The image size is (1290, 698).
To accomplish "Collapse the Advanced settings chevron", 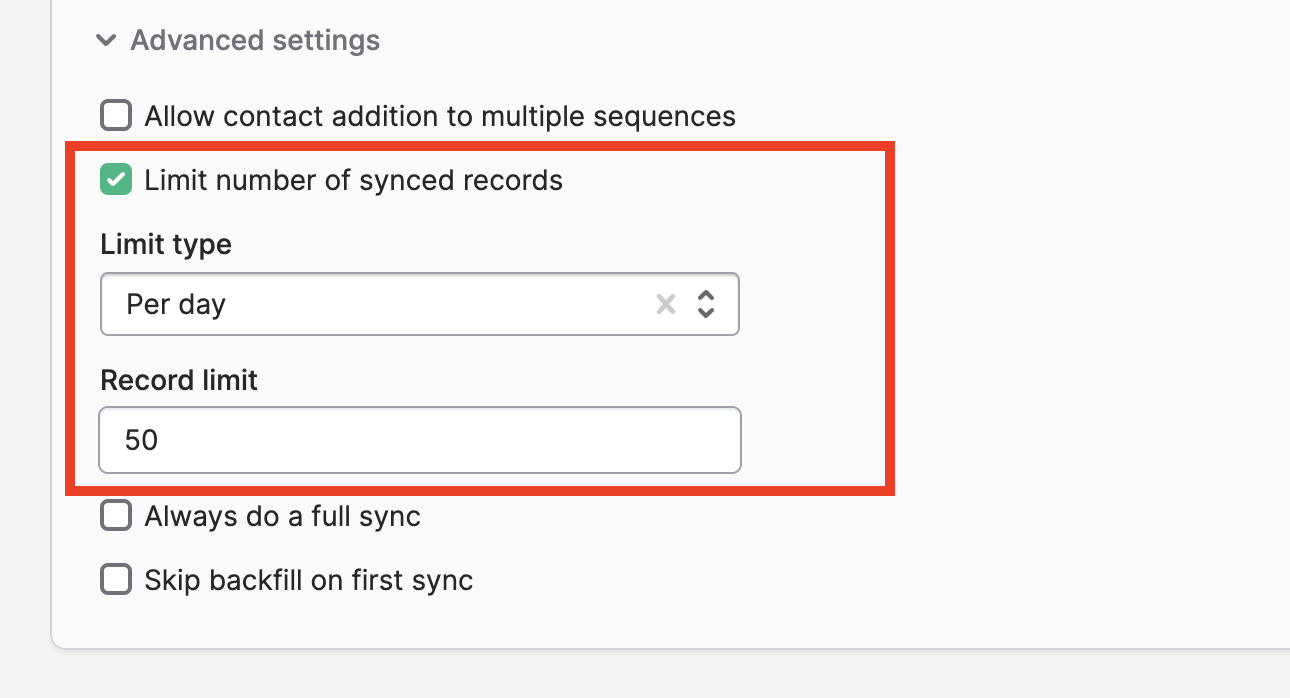I will tap(105, 41).
